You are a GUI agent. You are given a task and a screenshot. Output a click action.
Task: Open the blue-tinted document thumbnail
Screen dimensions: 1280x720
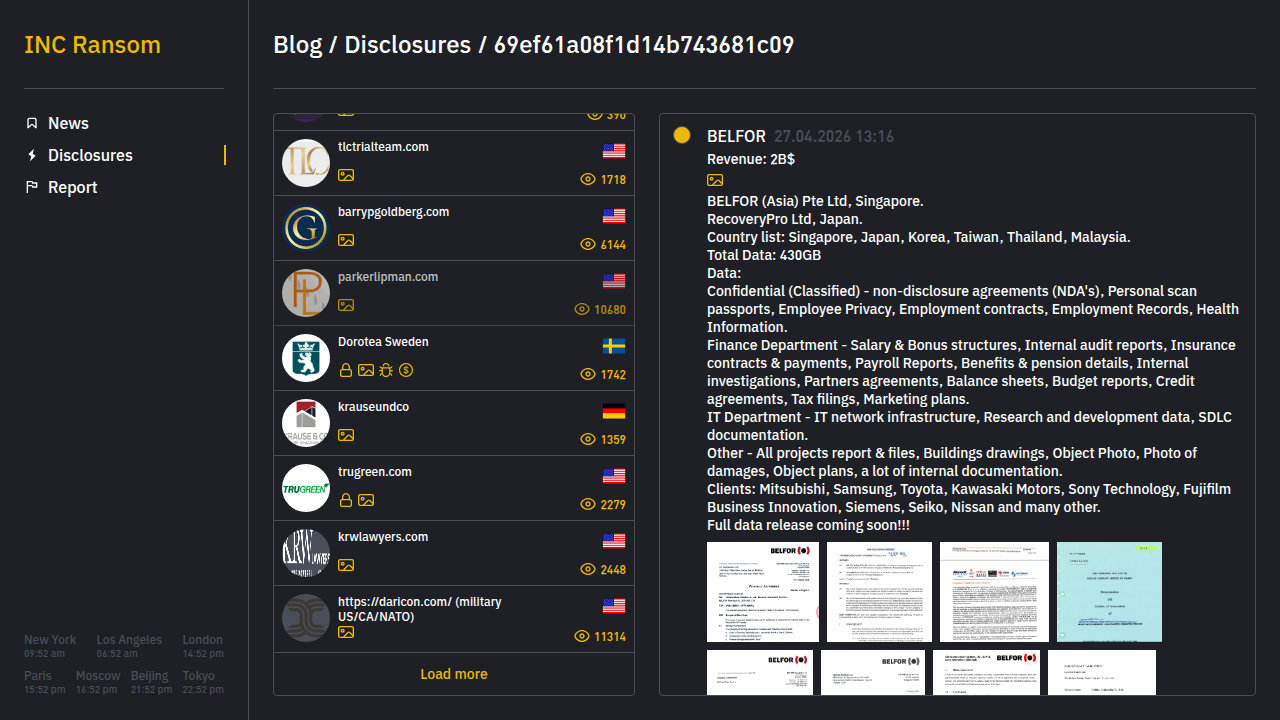1109,592
